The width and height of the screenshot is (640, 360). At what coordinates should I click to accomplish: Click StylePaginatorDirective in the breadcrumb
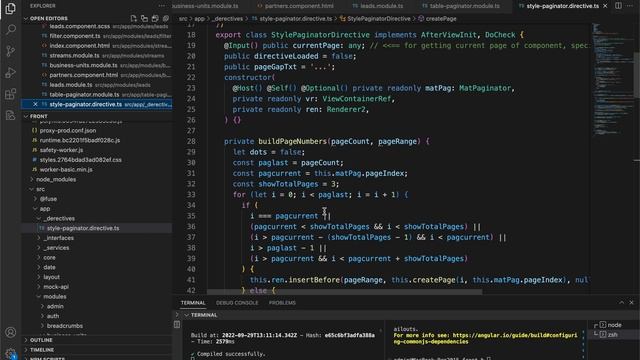click(378, 19)
